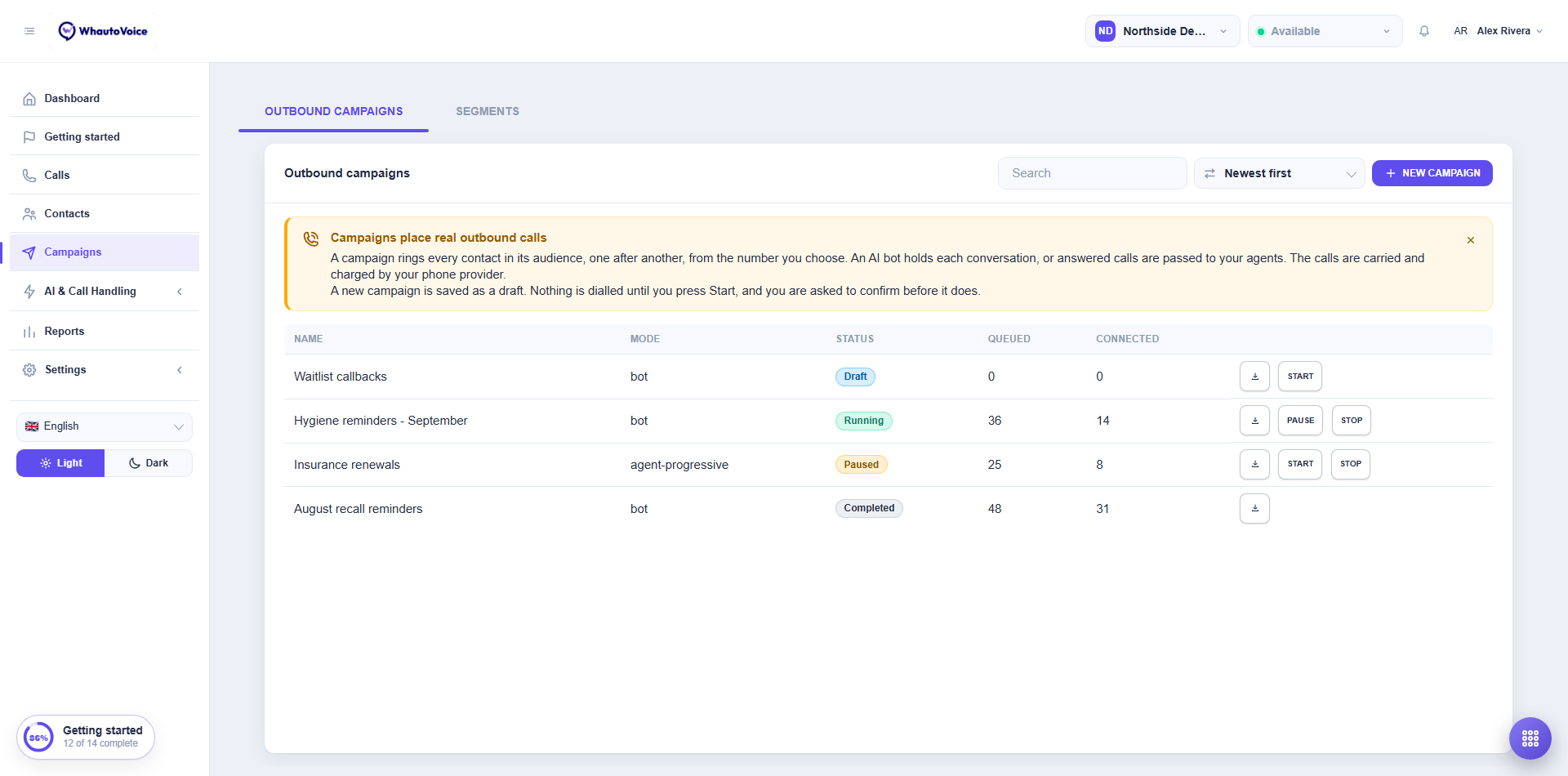
Task: Open the Contacts page
Action: (105, 213)
